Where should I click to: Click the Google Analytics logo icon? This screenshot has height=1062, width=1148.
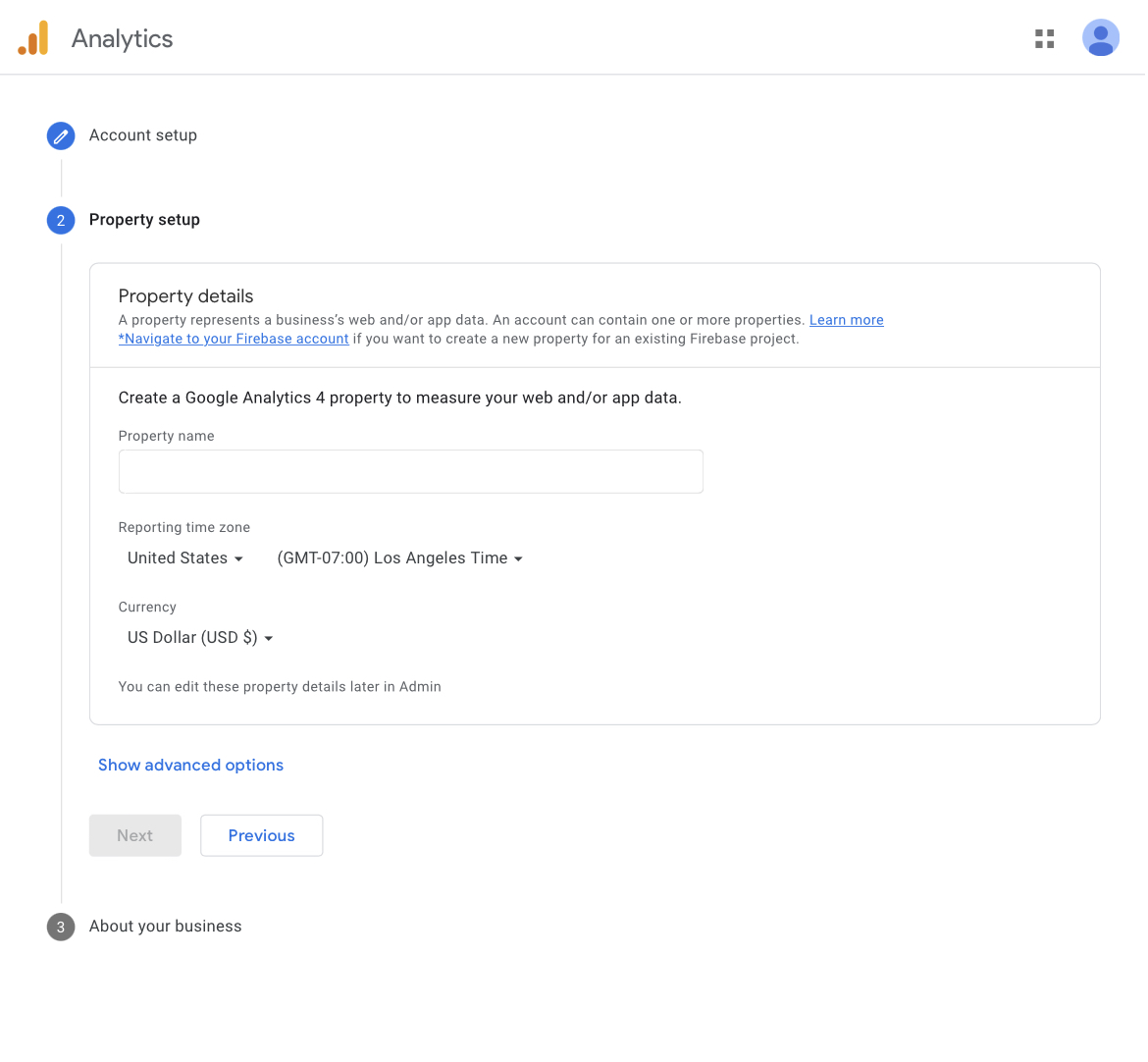point(33,38)
